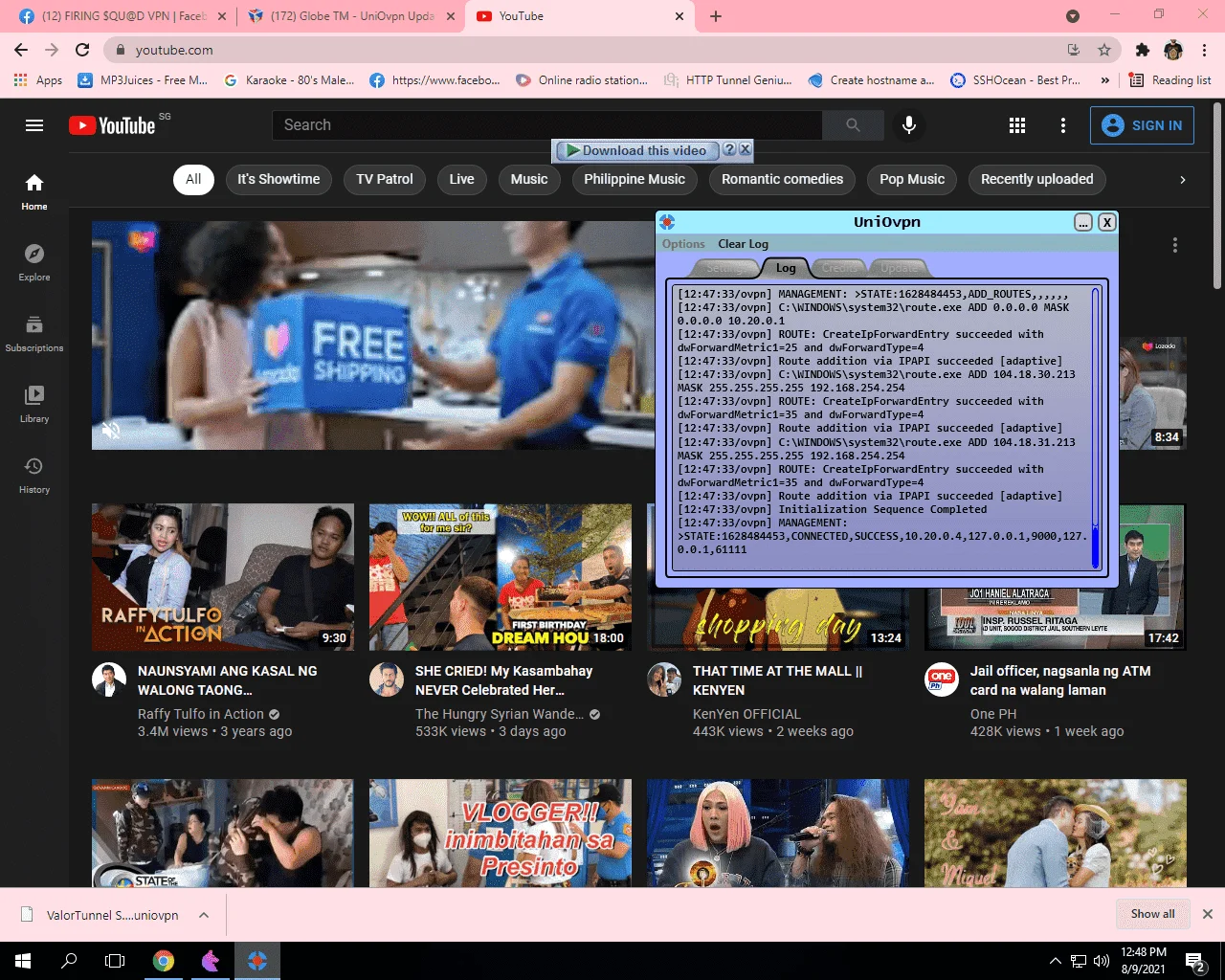Open the ad options three-dot menu
Viewport: 1225px width, 980px height.
tap(1174, 245)
